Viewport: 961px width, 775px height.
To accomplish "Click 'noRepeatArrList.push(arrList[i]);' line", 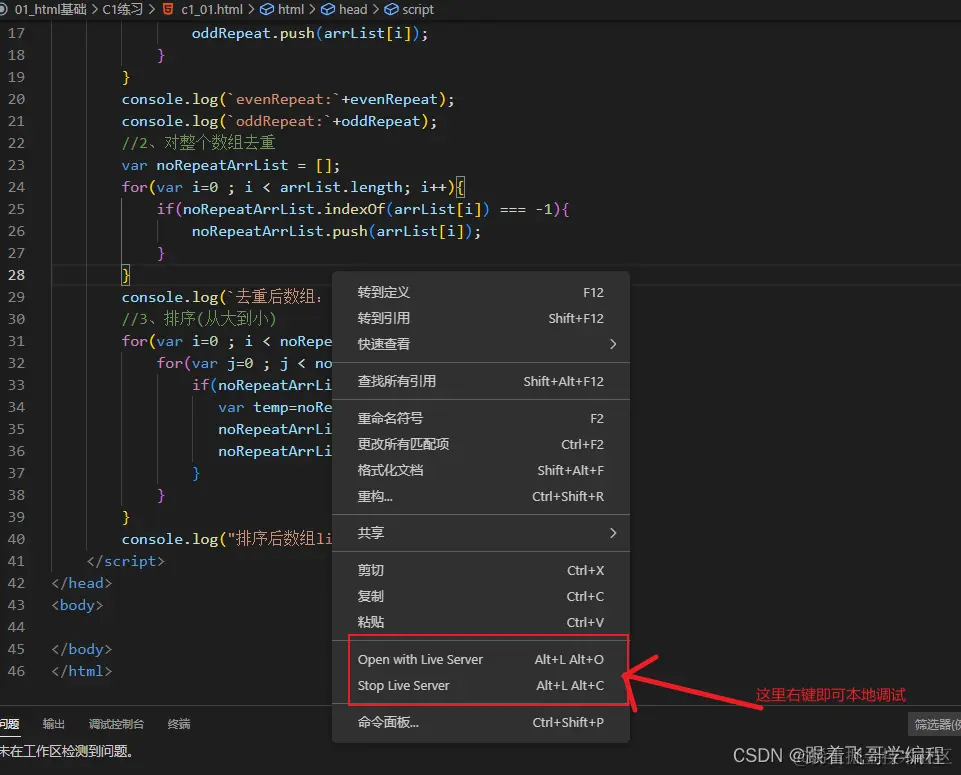I will [336, 231].
